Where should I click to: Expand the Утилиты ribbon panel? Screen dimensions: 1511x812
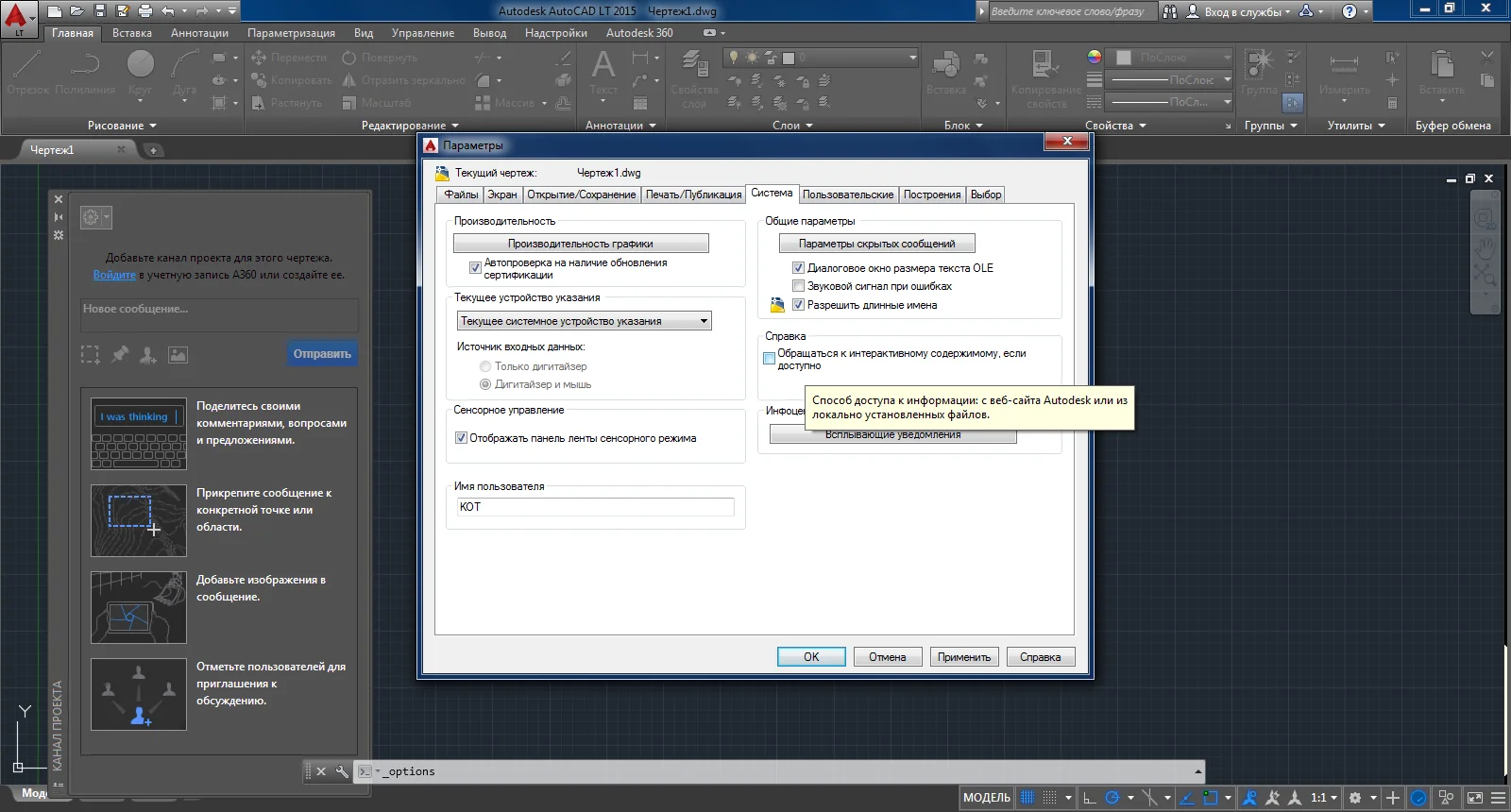pyautogui.click(x=1356, y=126)
